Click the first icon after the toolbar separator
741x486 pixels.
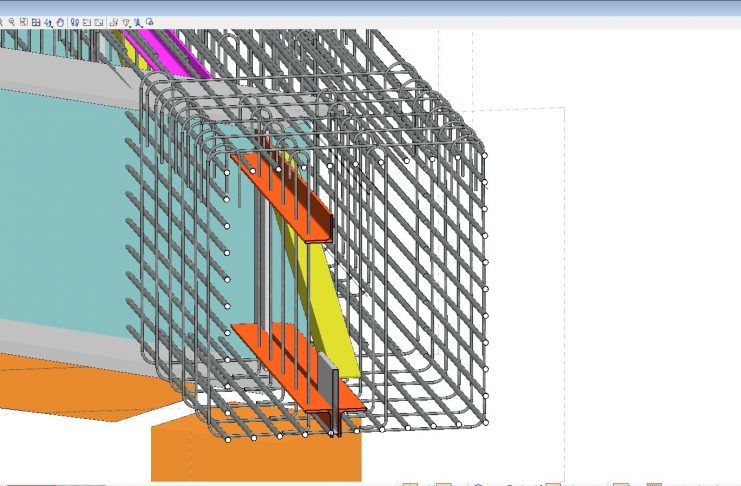[x=113, y=22]
